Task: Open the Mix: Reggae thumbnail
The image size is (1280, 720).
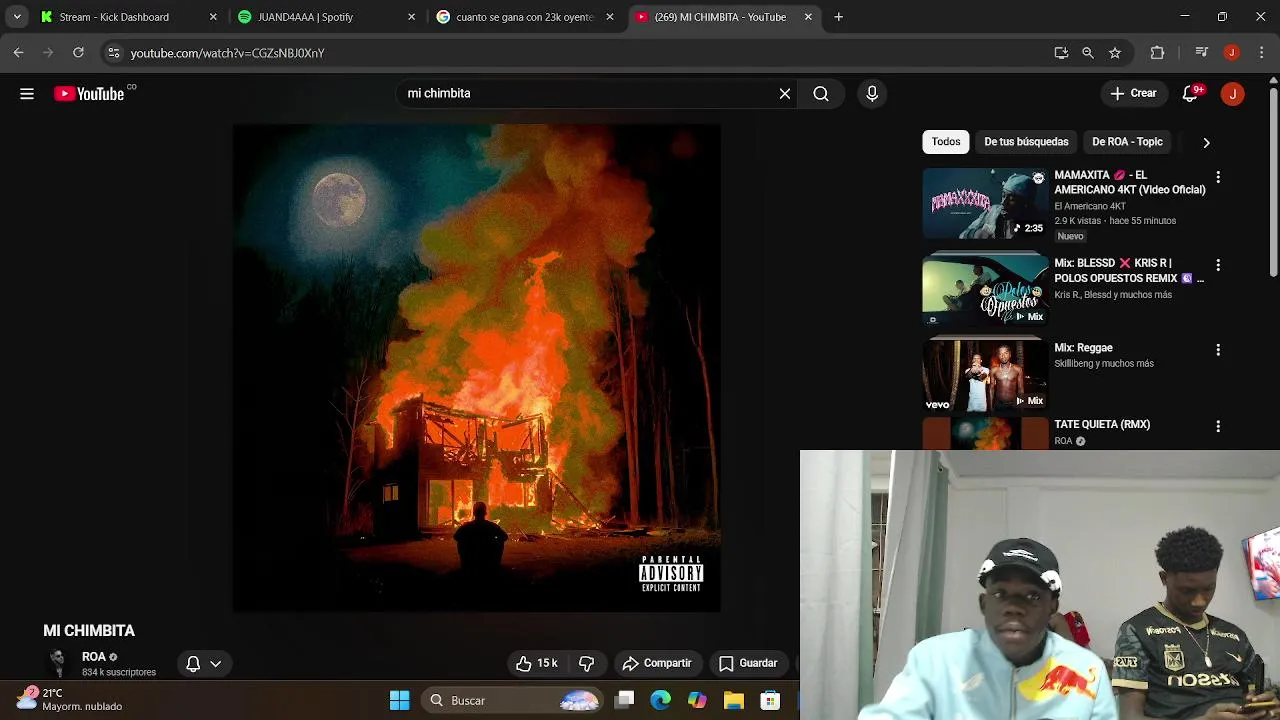Action: point(985,375)
